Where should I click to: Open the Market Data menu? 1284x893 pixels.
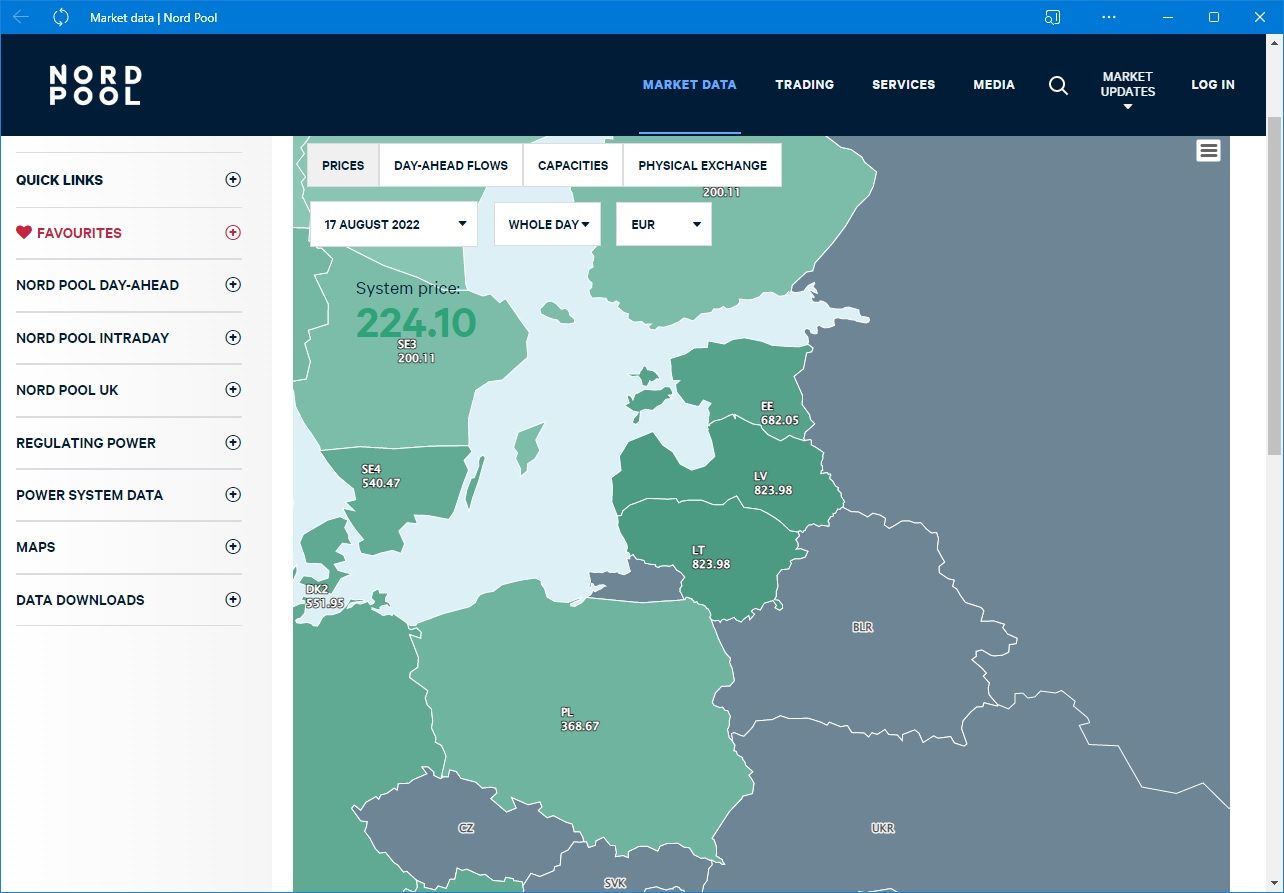click(690, 85)
